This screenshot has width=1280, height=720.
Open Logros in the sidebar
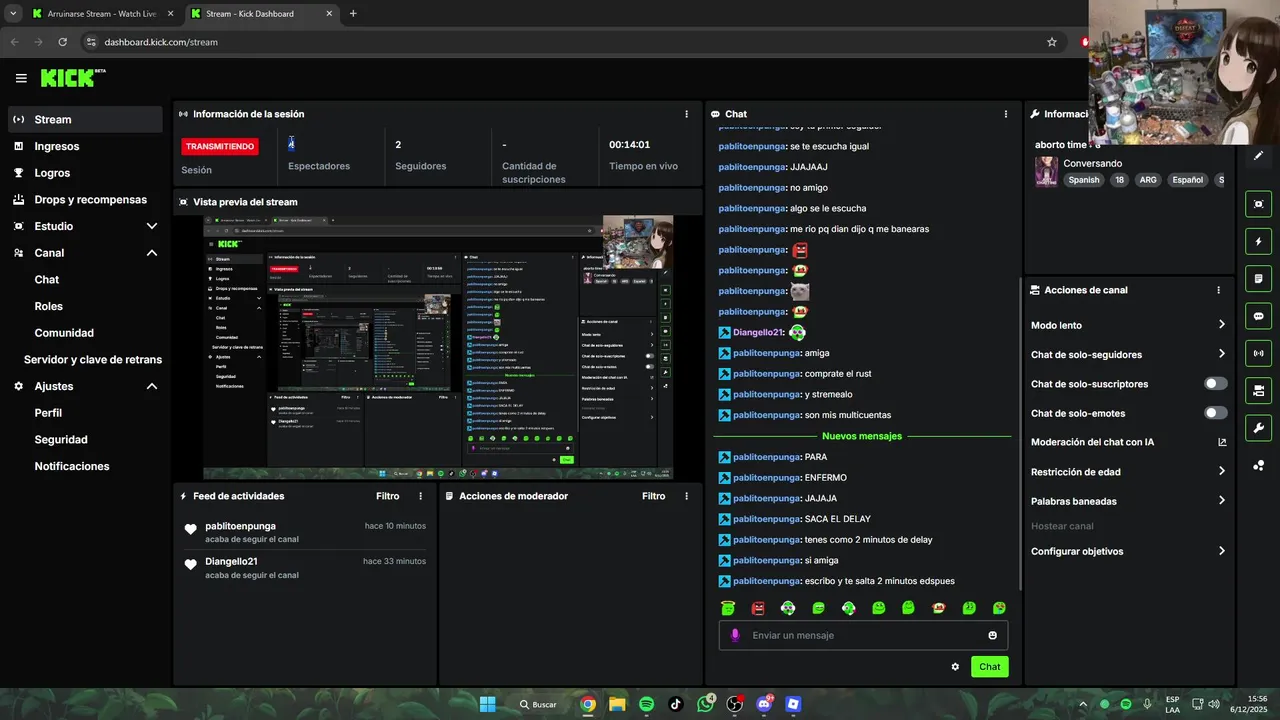tap(85, 173)
